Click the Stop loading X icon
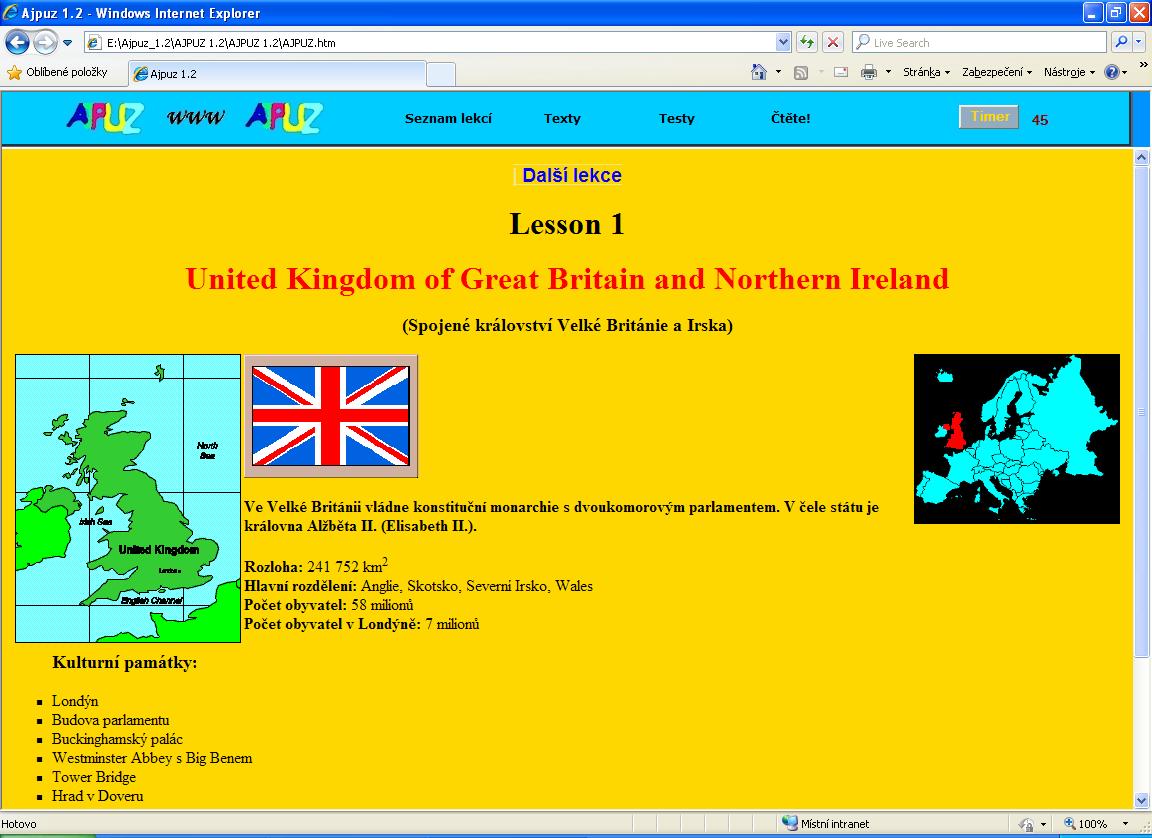 coord(832,43)
